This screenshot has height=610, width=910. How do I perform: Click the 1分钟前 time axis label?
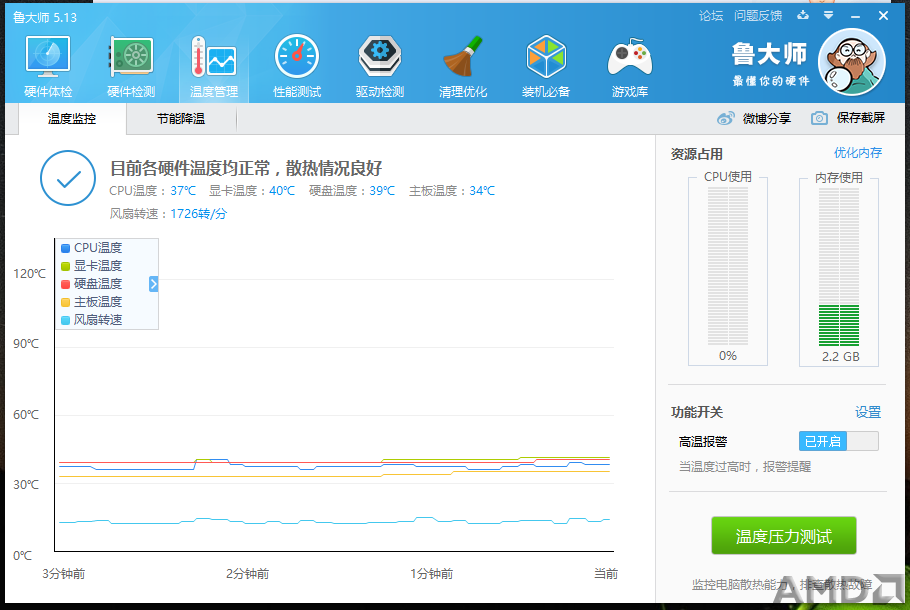(x=431, y=573)
